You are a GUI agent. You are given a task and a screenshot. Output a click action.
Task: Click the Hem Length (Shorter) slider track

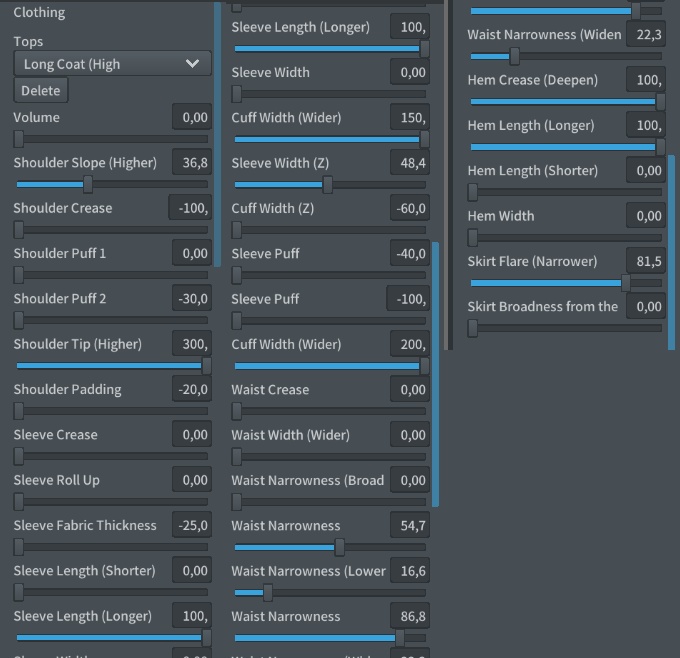(x=566, y=192)
